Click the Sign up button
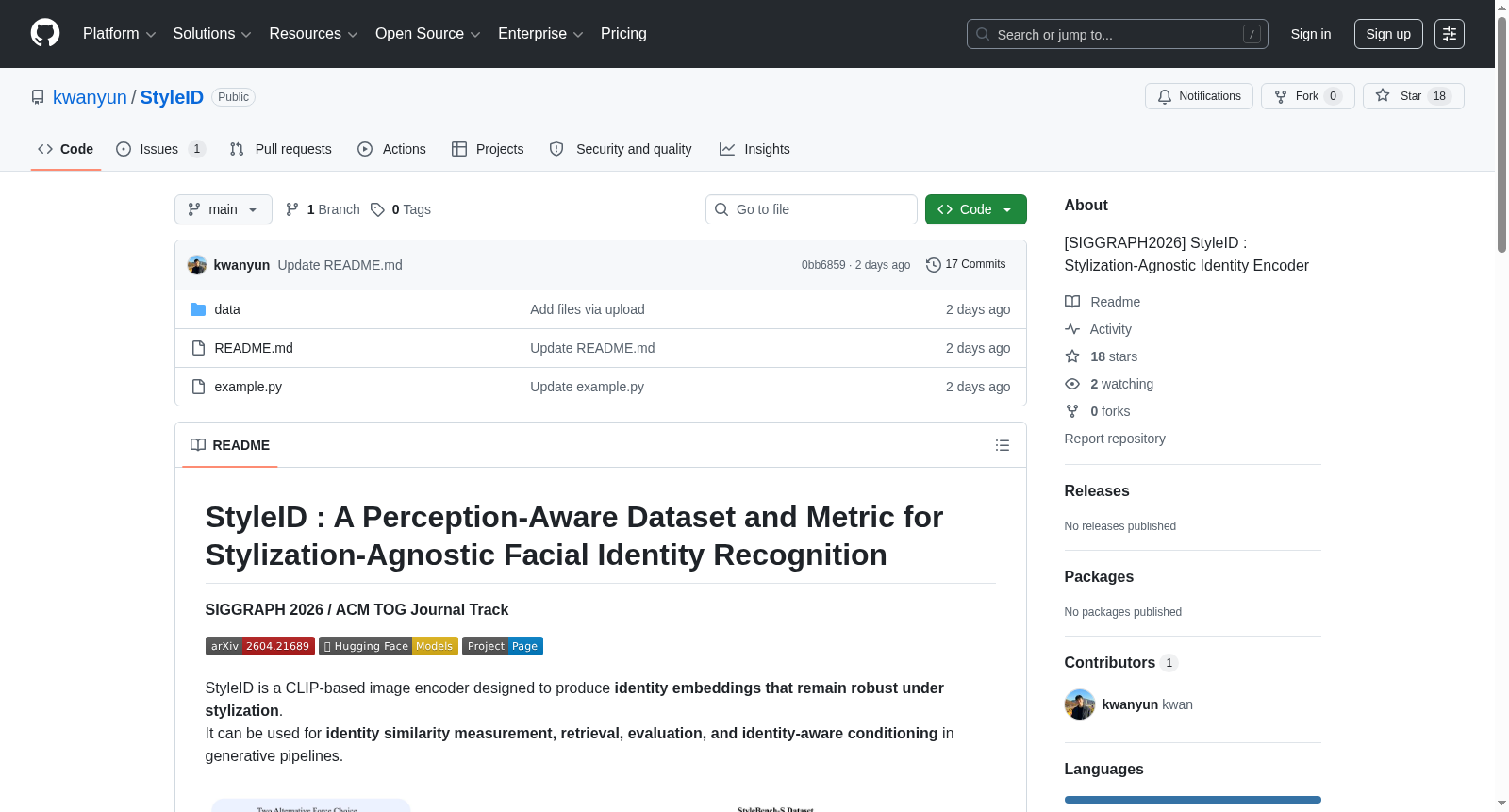This screenshot has width=1509, height=812. click(1388, 34)
